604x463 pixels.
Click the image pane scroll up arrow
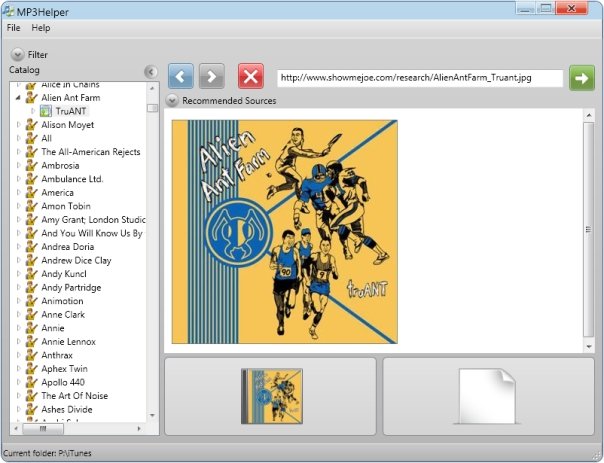589,115
